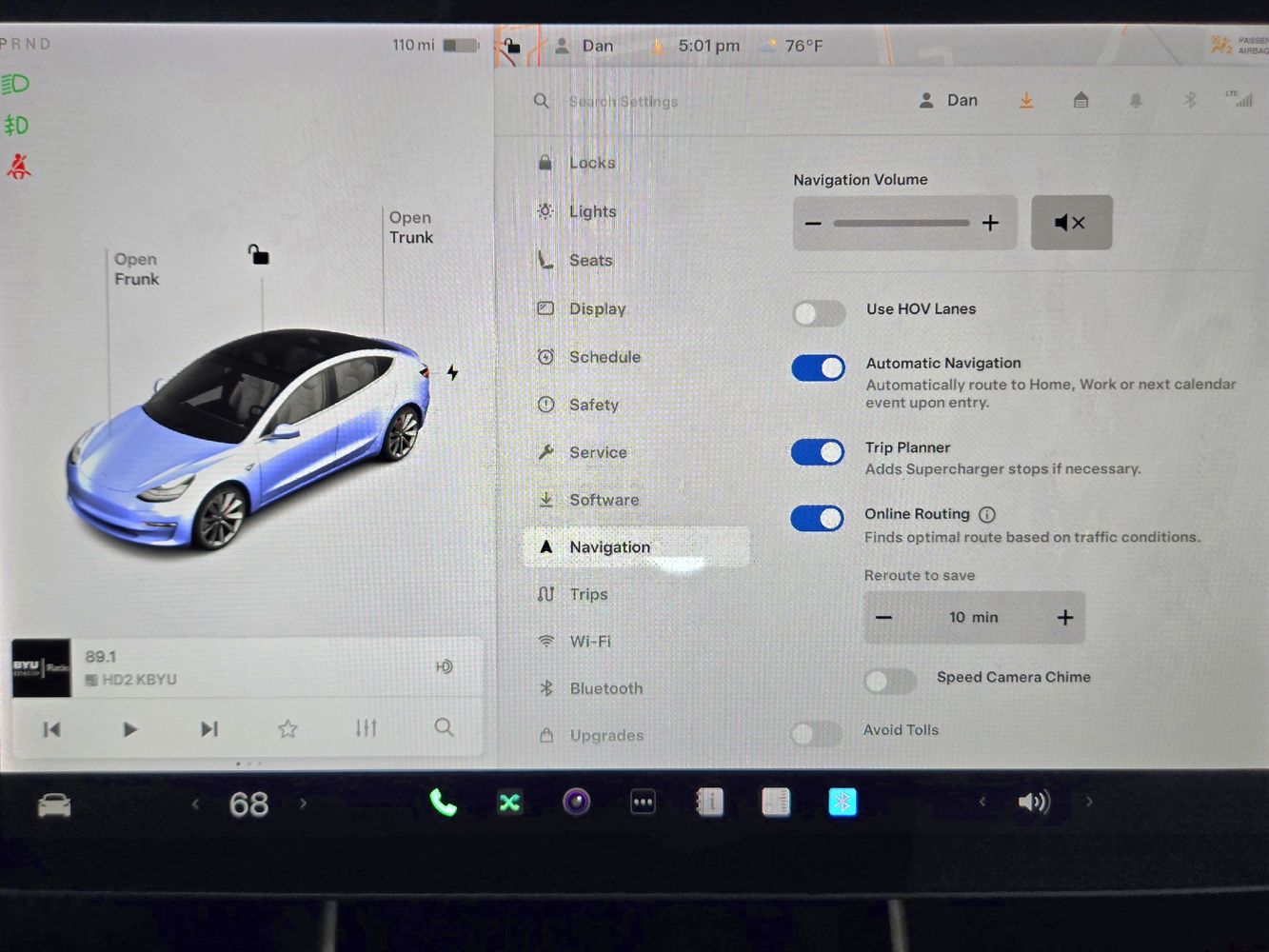Enable Speed Camera Chime switch
1269x952 pixels.
[890, 680]
